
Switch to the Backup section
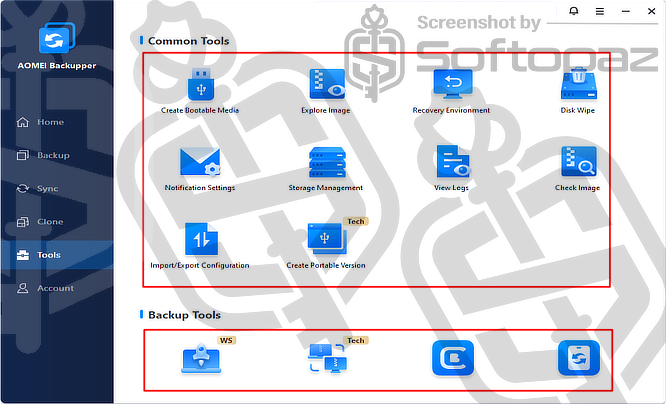52,155
